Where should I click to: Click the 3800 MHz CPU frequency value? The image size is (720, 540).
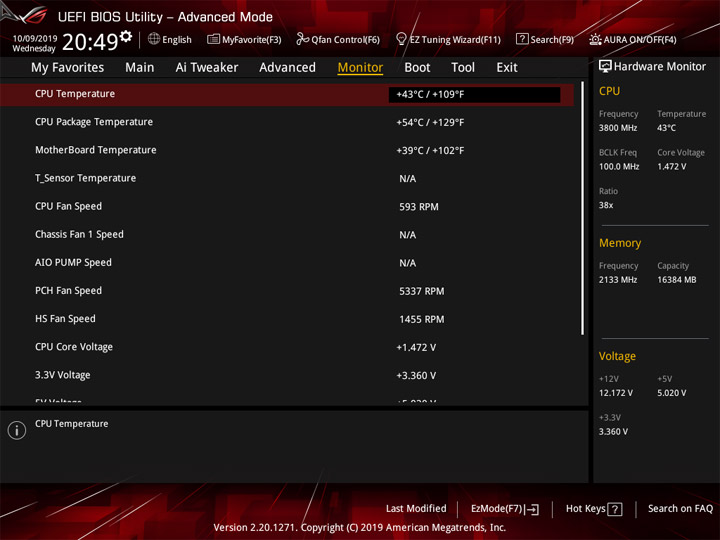(x=618, y=128)
